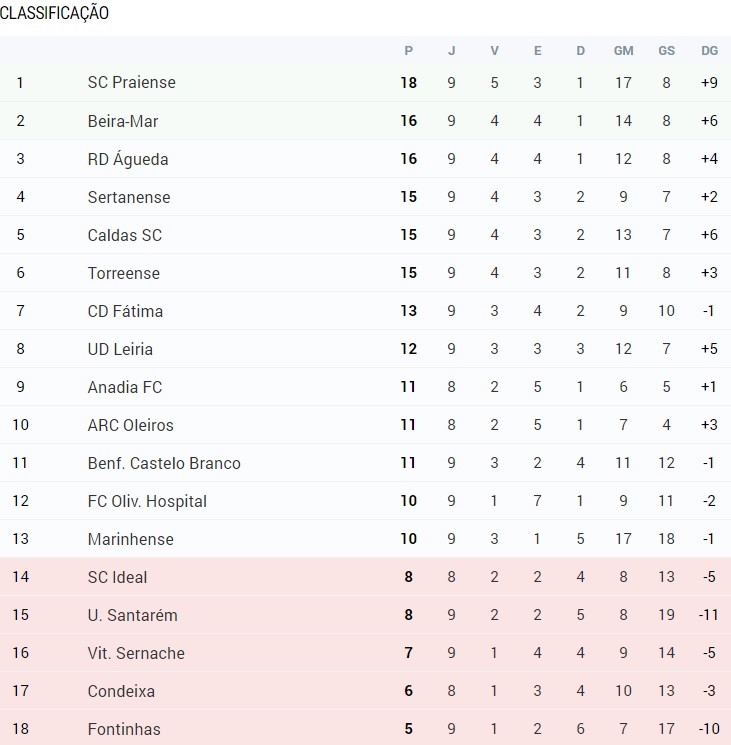Click on the Sertanense team name

click(129, 197)
